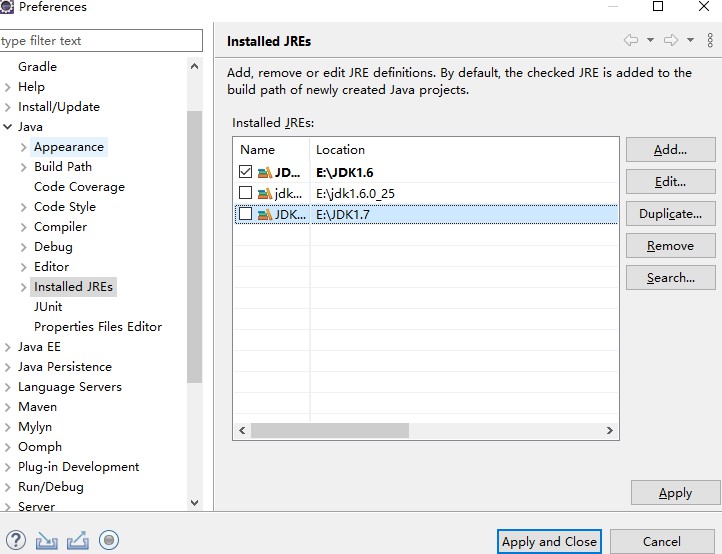
Task: Click the JRE table horizontal scrollbar thumb
Action: tap(330, 431)
